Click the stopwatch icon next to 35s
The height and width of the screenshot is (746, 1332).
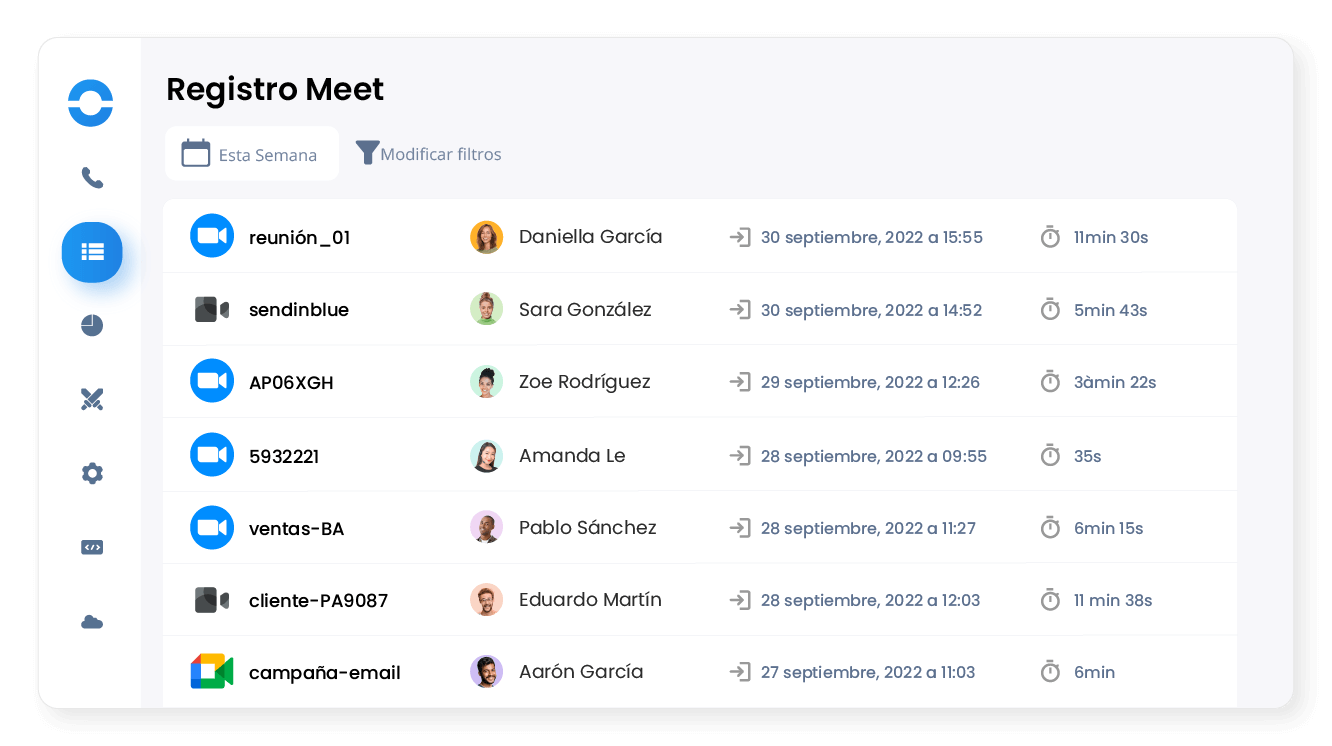[1050, 455]
